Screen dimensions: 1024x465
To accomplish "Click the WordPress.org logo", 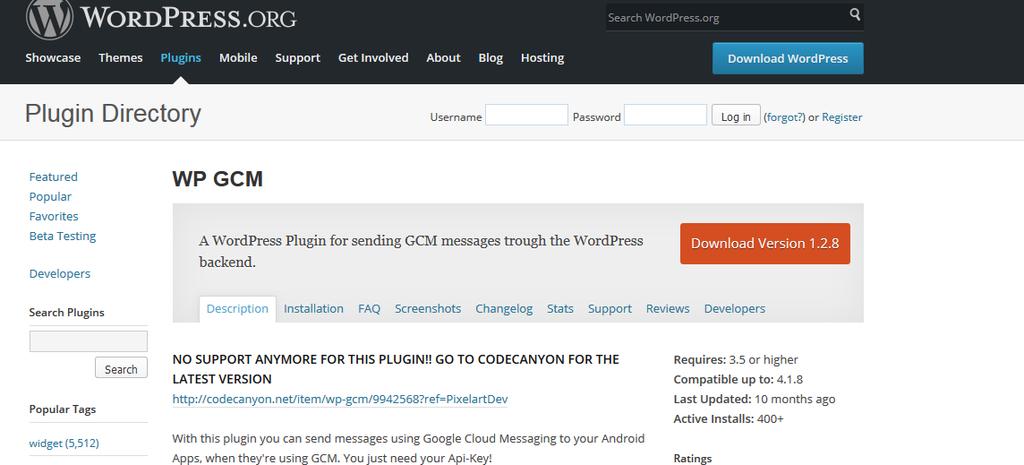I will [161, 18].
